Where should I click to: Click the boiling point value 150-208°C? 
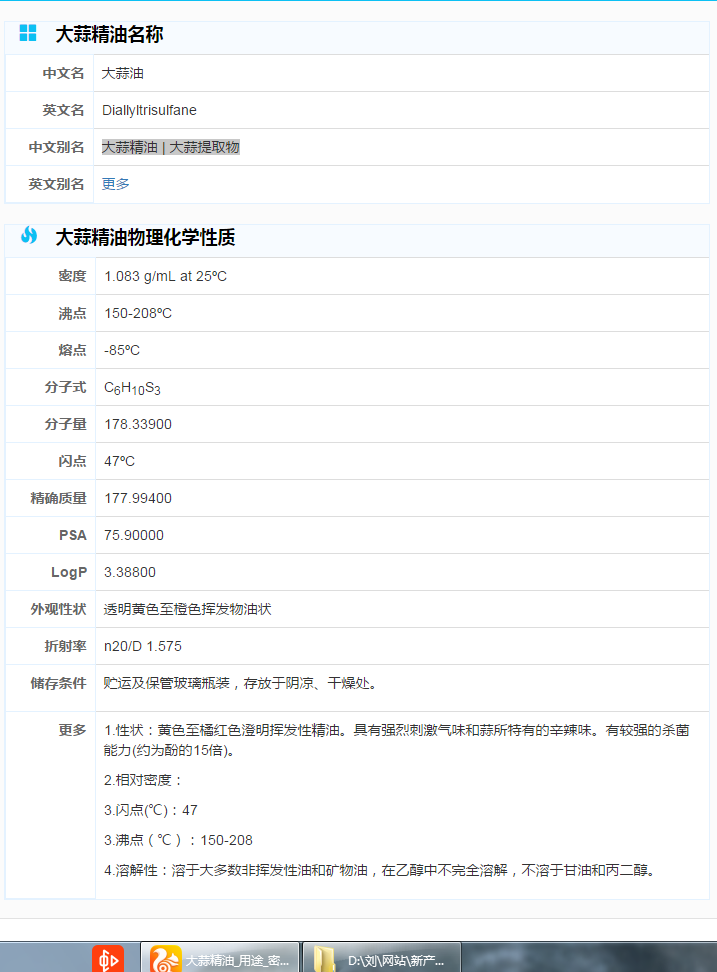tap(138, 313)
